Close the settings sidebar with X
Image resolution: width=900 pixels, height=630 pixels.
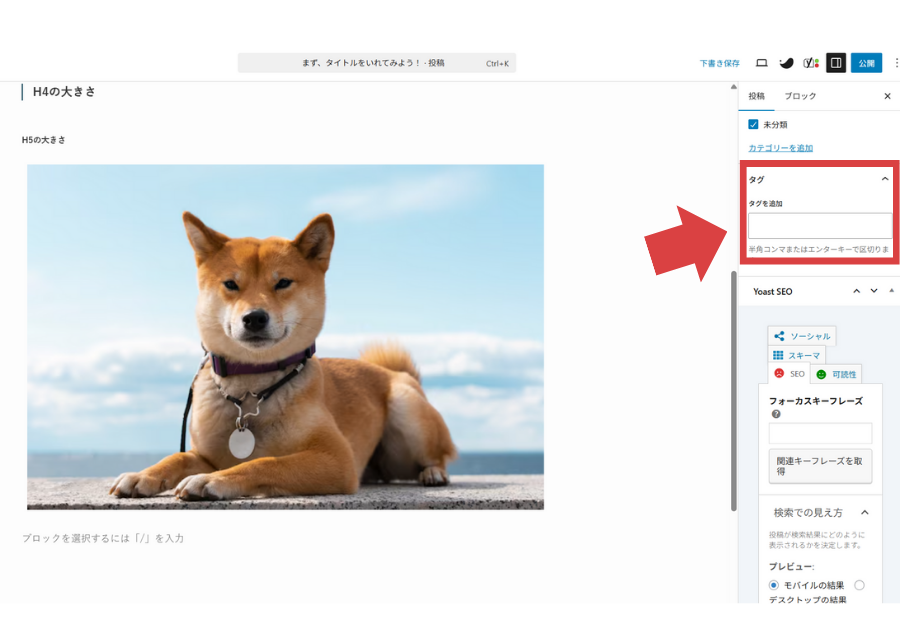click(x=887, y=96)
